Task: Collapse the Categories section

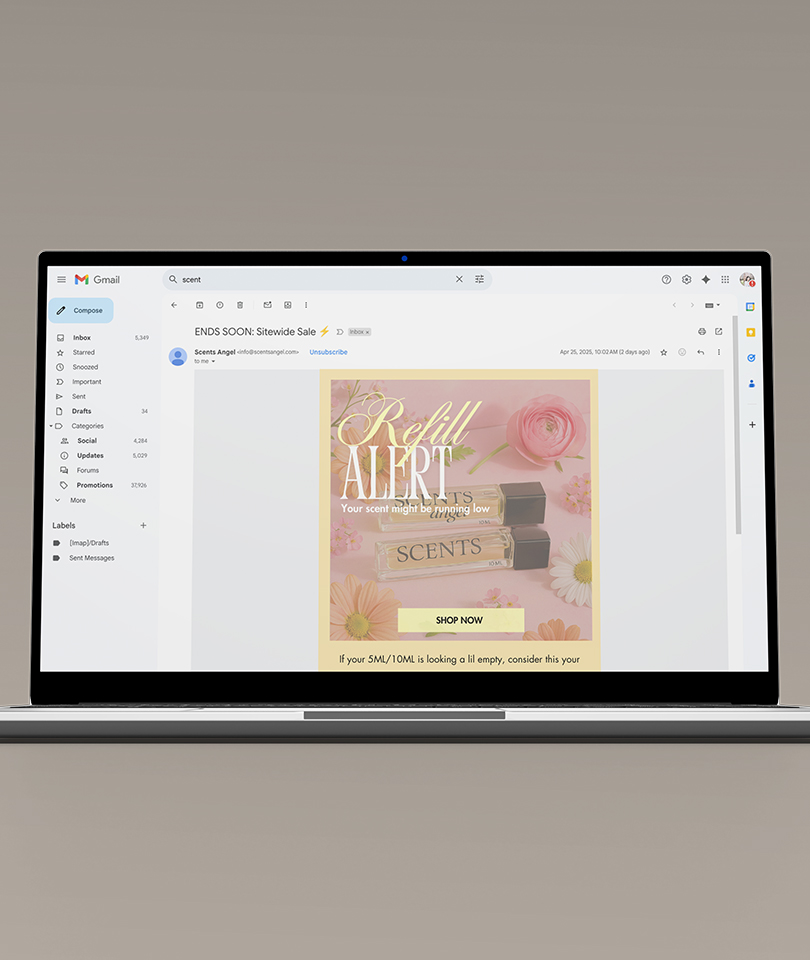Action: [51, 426]
